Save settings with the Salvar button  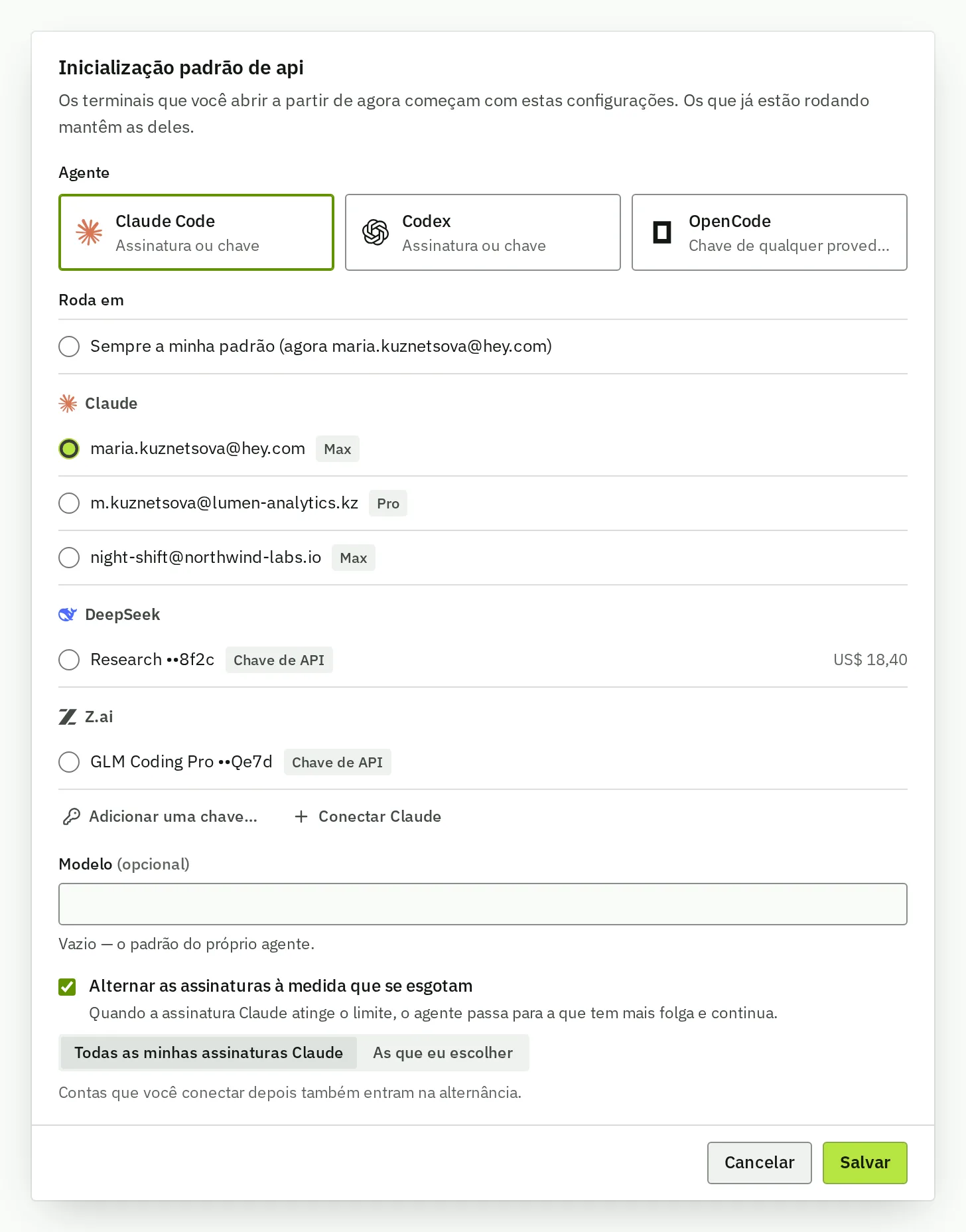click(865, 1163)
